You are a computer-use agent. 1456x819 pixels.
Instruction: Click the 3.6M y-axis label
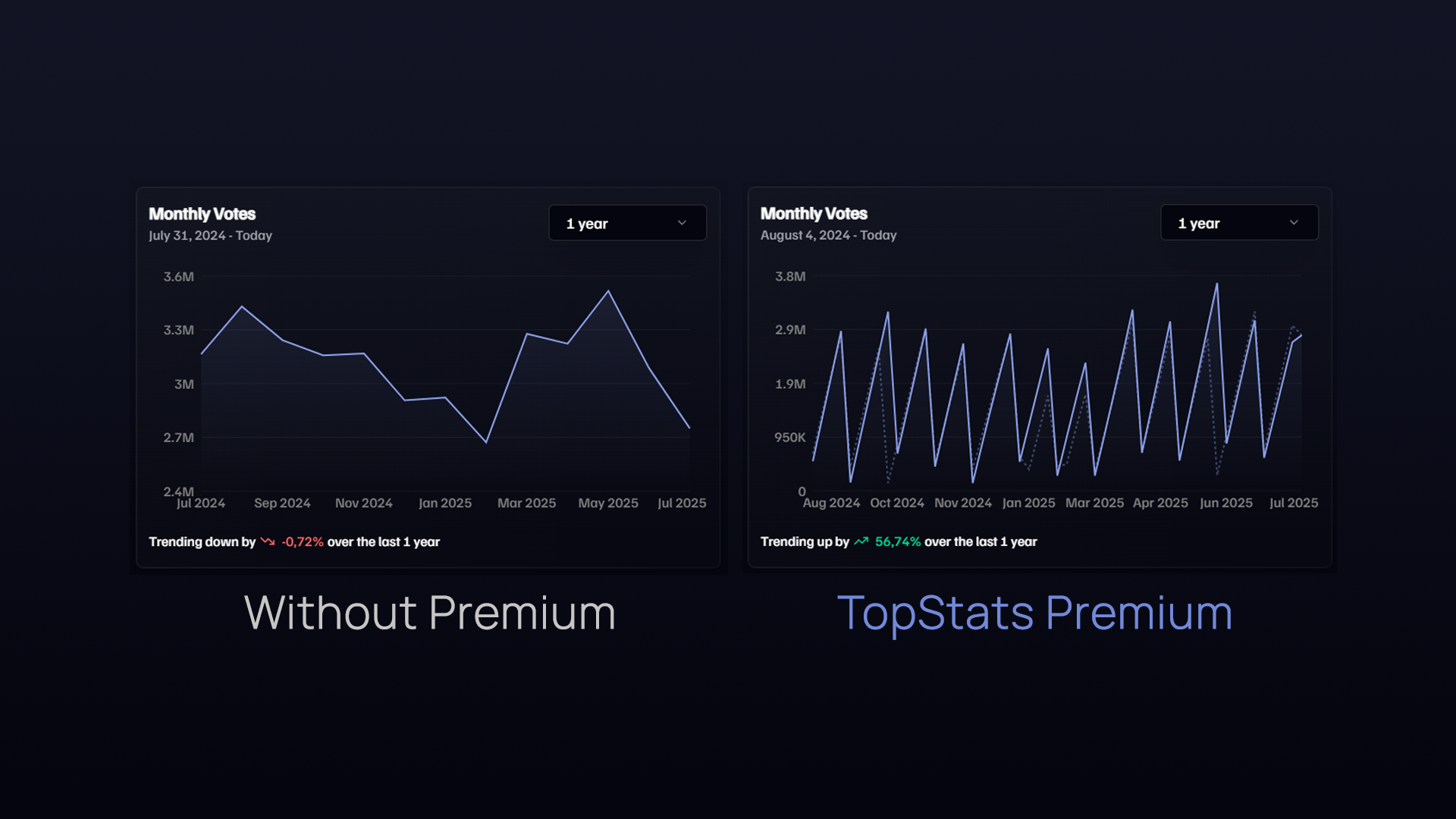click(179, 277)
